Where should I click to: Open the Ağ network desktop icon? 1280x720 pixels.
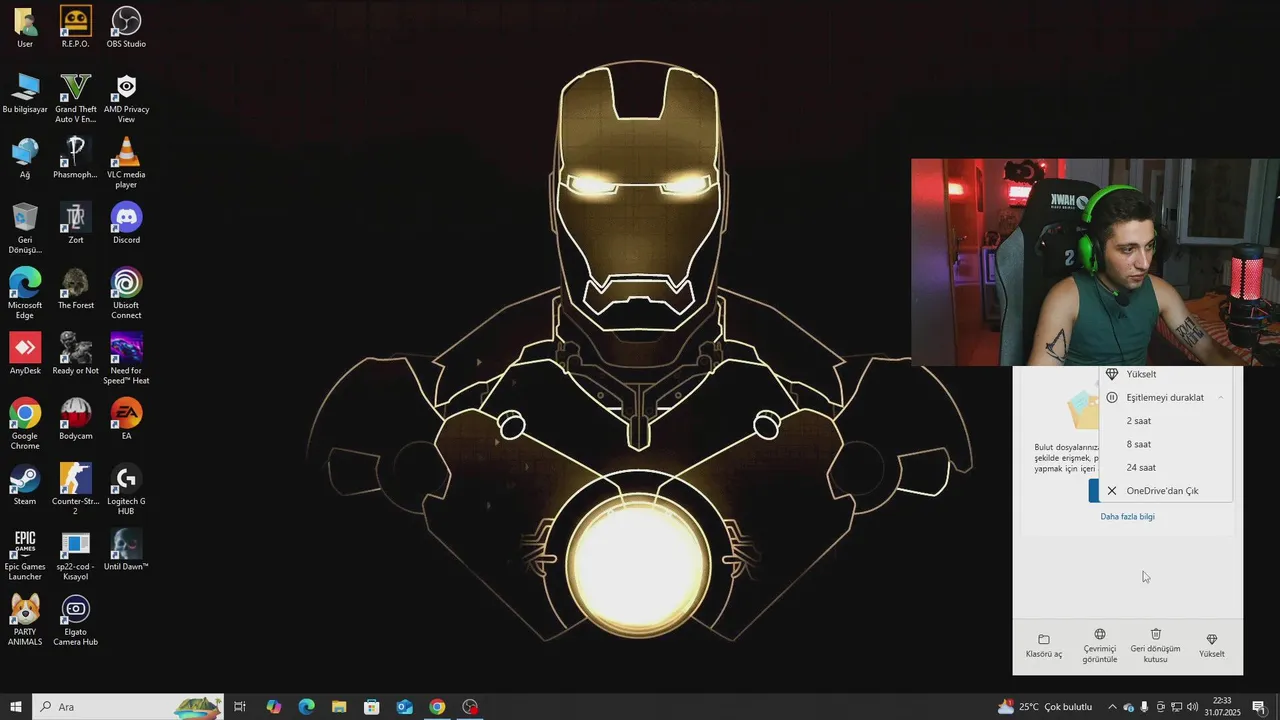25,158
